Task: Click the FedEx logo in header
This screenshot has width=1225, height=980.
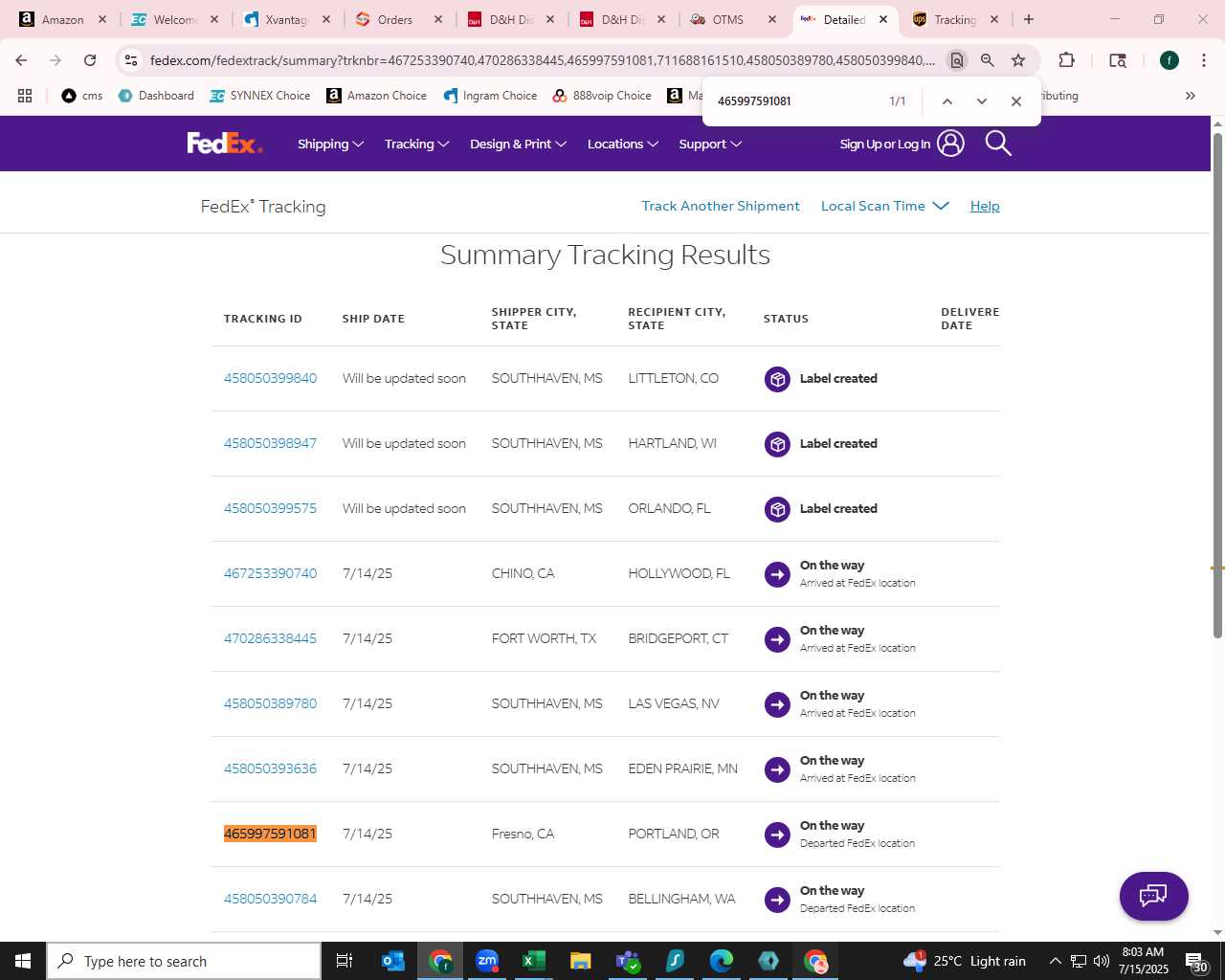Action: coord(224,144)
